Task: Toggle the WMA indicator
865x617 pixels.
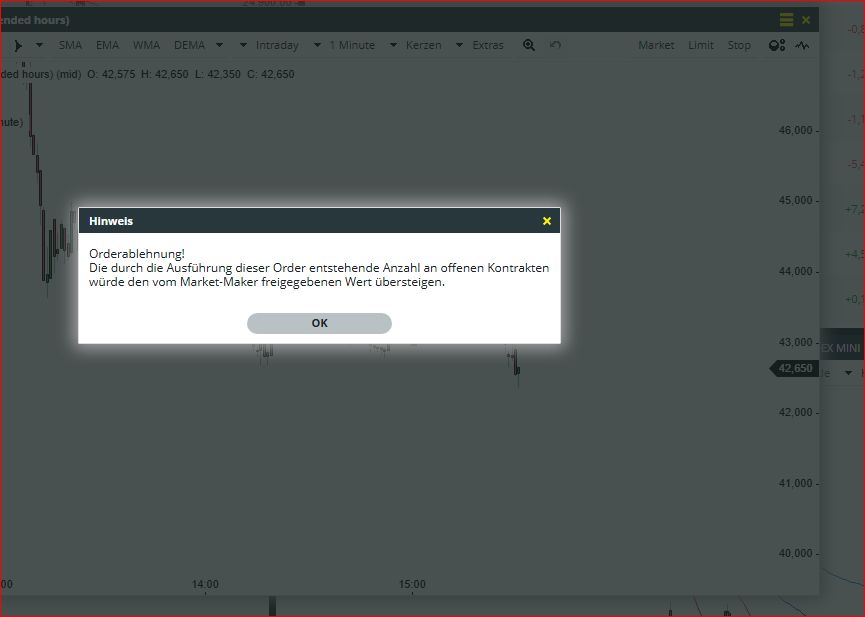Action: (146, 45)
